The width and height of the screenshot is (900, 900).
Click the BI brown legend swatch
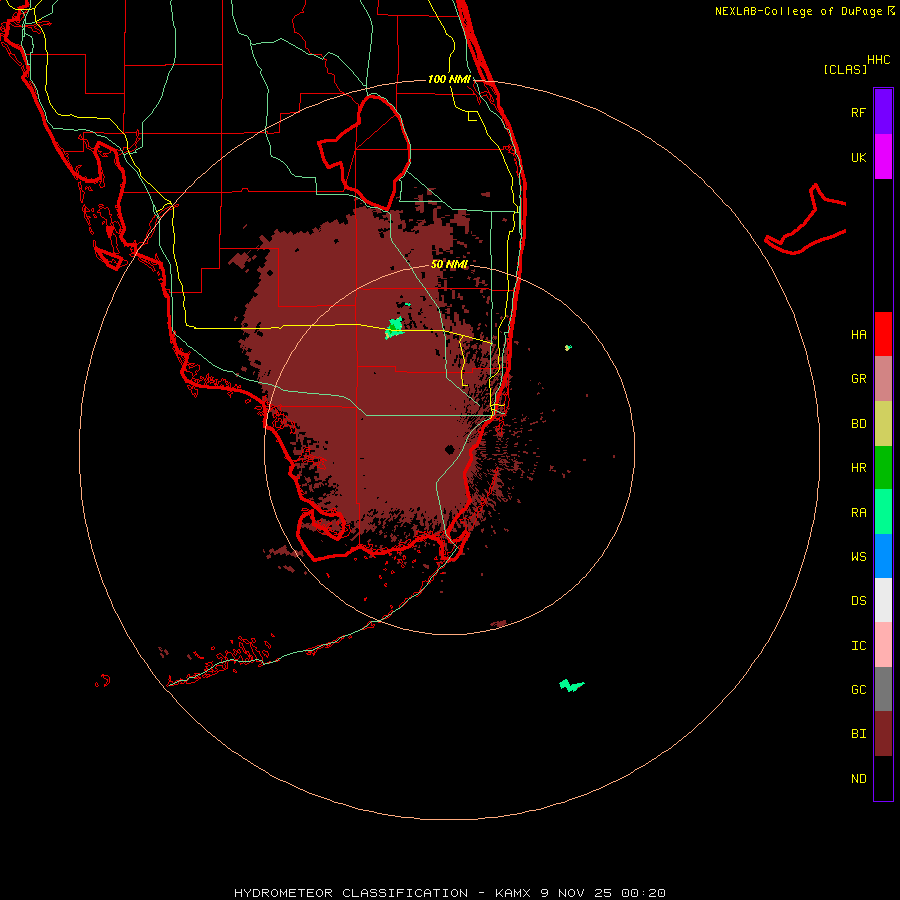[x=883, y=734]
